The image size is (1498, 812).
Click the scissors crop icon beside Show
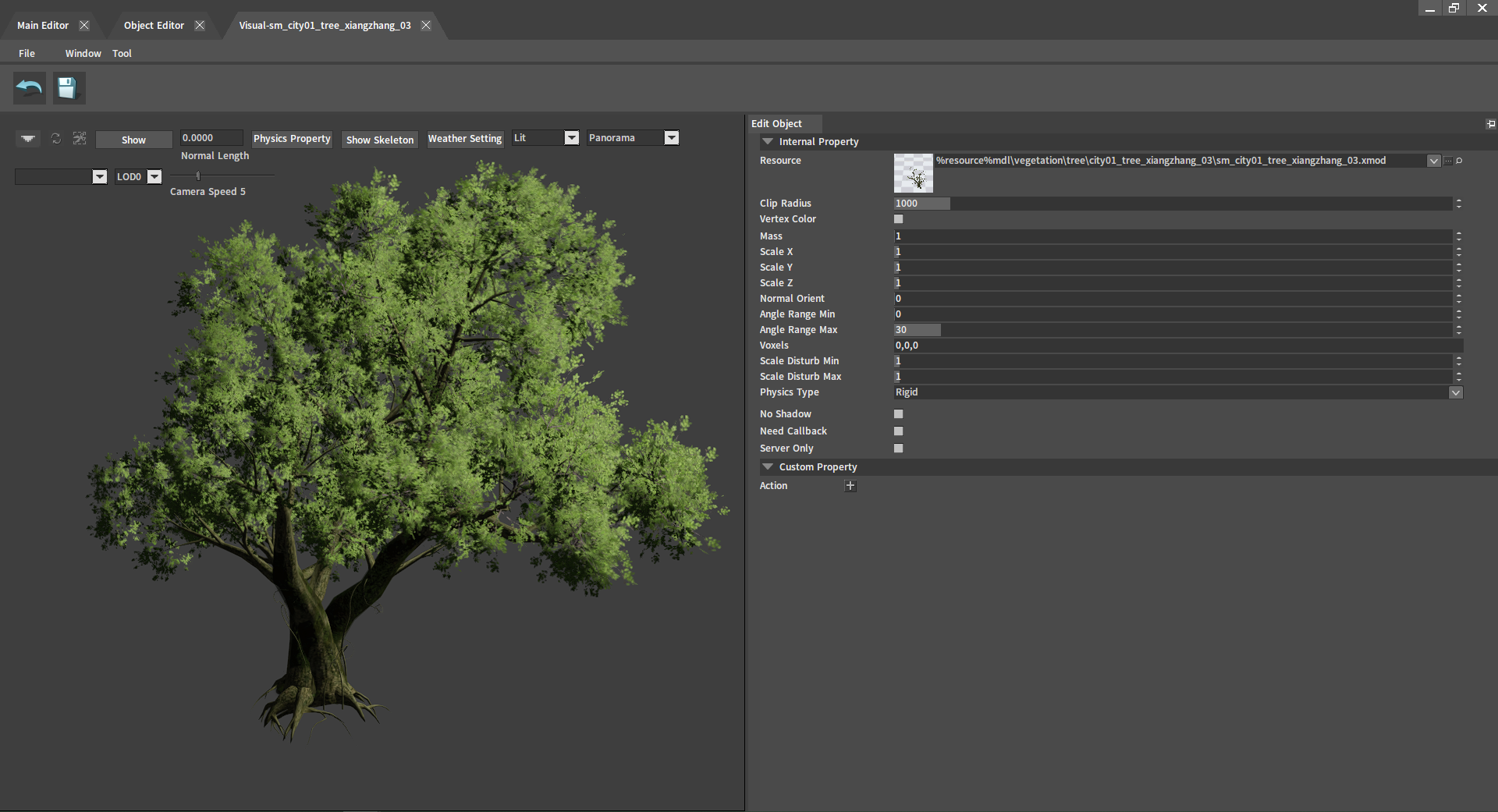point(80,138)
